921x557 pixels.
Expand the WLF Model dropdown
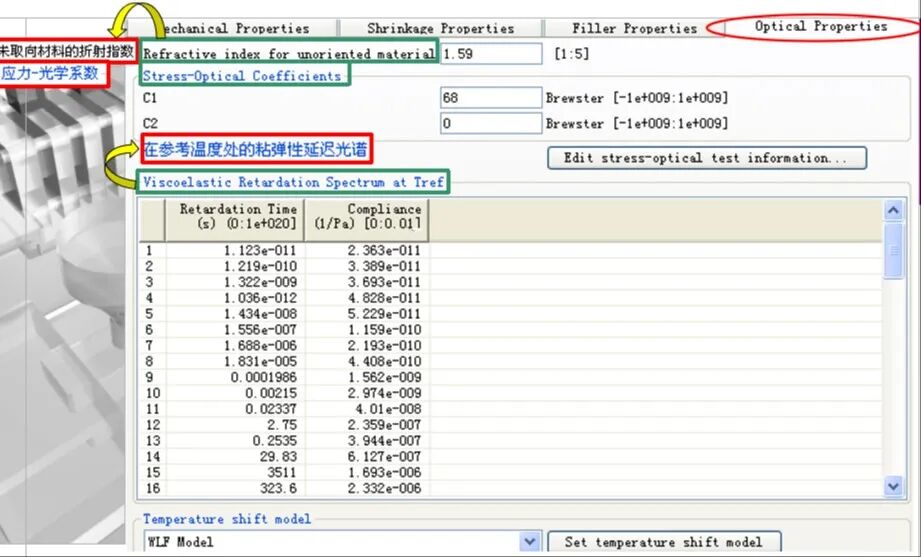[x=530, y=542]
